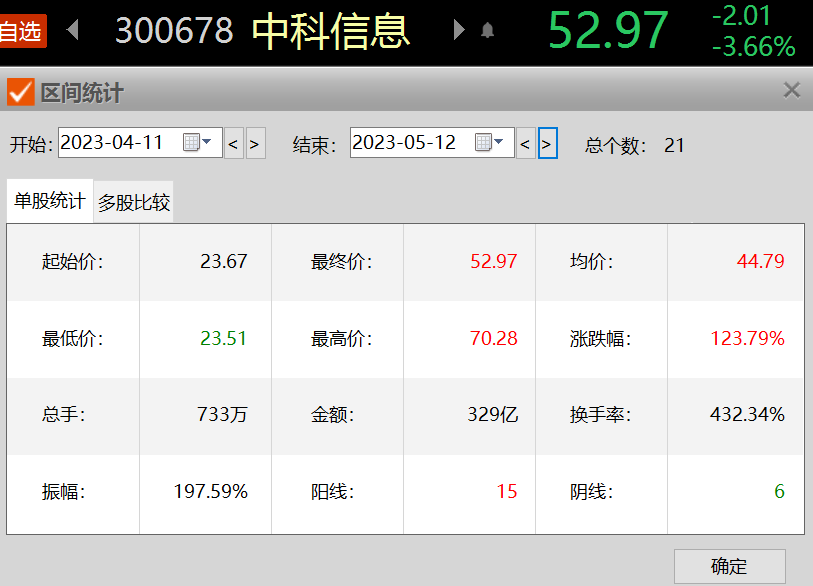This screenshot has height=586, width=813.
Task: Select 阴线 value 6
Action: pyautogui.click(x=779, y=492)
